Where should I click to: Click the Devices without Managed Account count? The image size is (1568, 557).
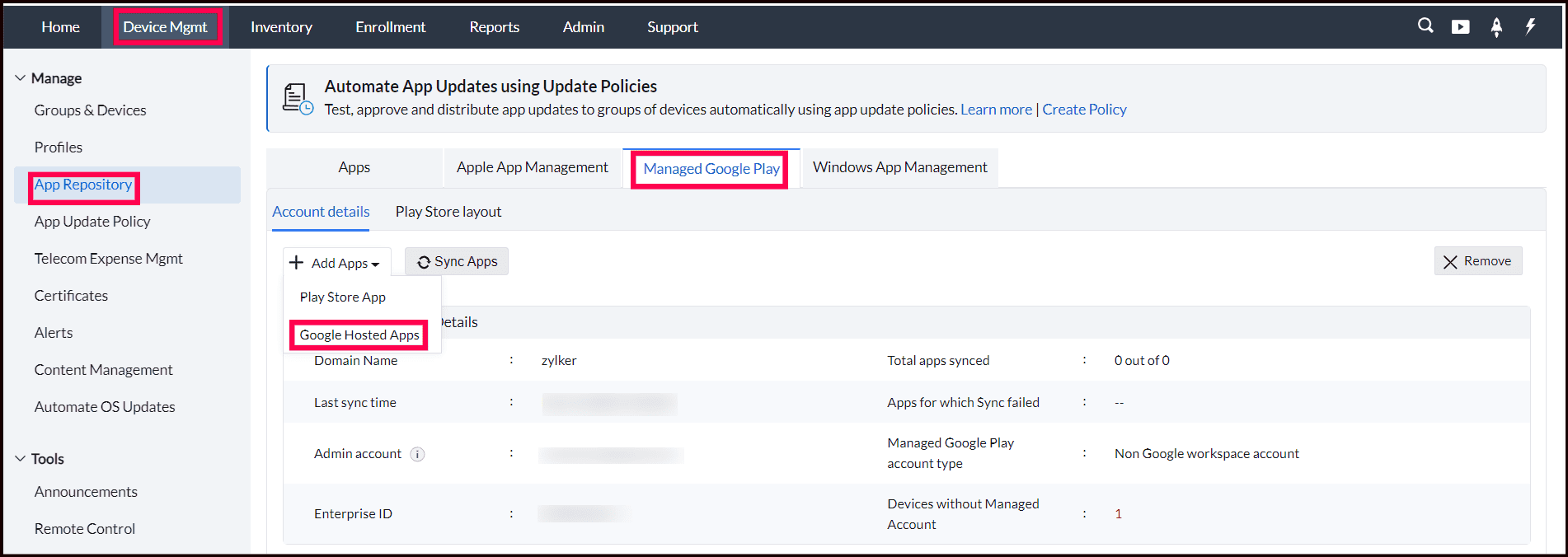pyautogui.click(x=1119, y=514)
